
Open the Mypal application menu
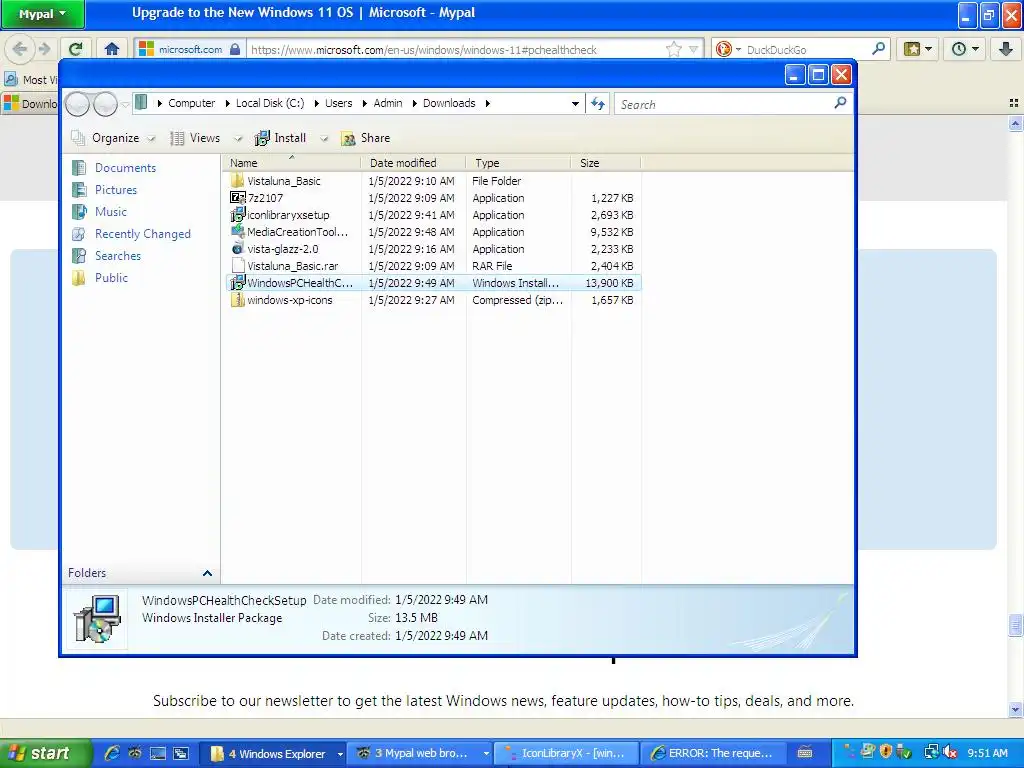pos(42,14)
